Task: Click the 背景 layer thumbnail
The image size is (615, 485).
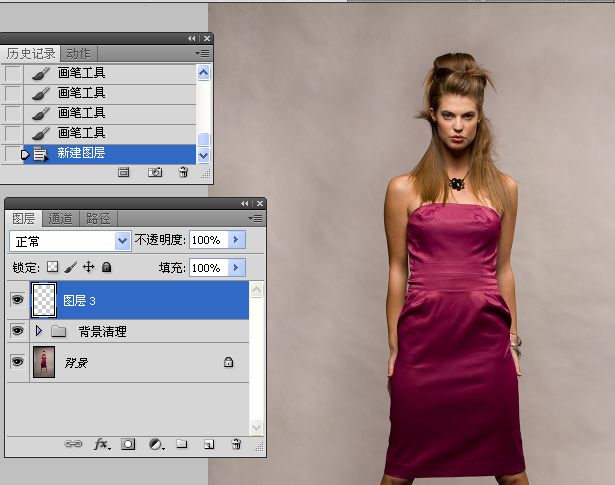Action: pyautogui.click(x=44, y=361)
